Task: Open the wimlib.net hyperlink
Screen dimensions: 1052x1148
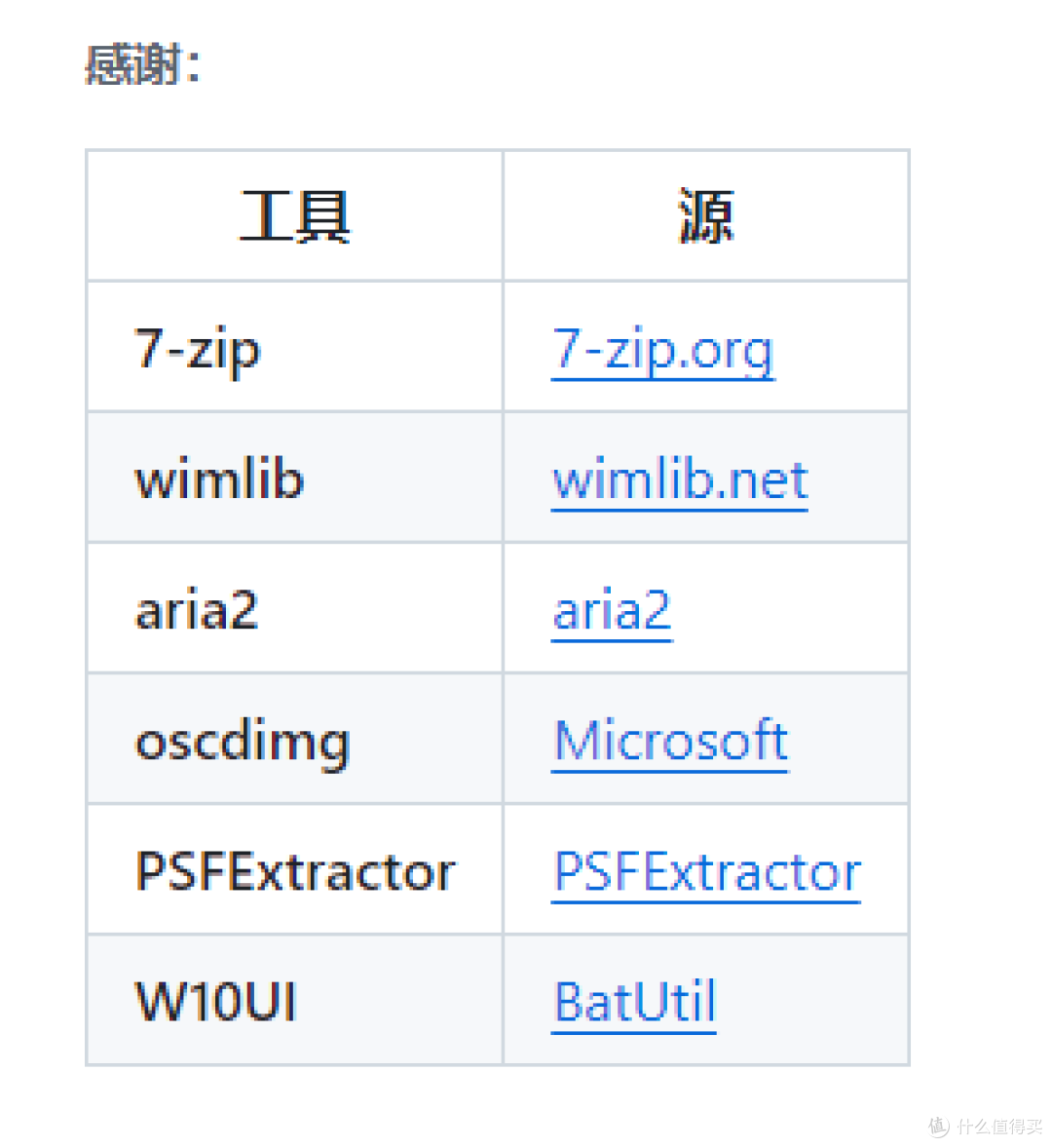Action: click(x=679, y=478)
